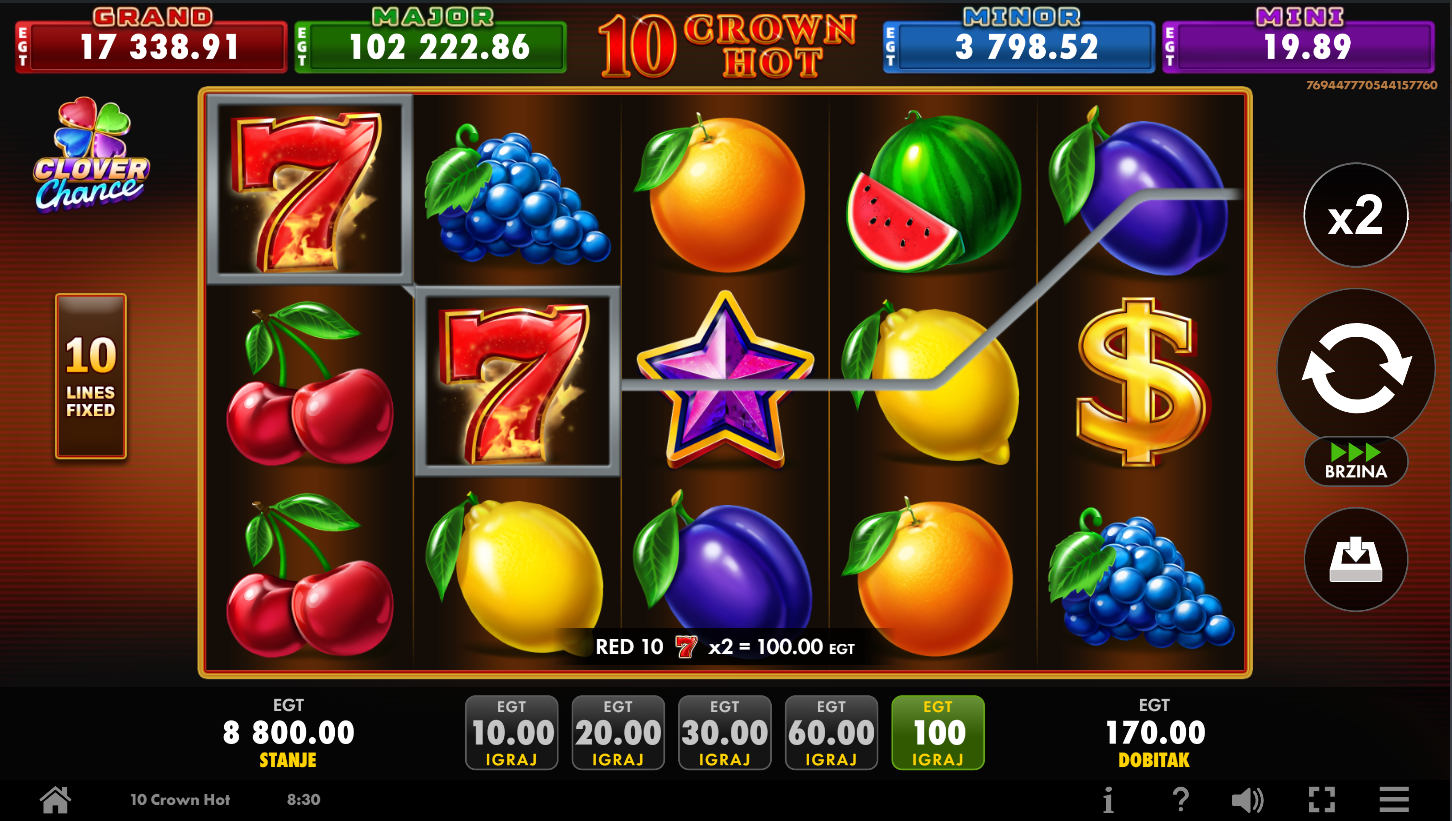
Task: Choose the 60.00 IGRAJ bet option
Action: click(831, 733)
